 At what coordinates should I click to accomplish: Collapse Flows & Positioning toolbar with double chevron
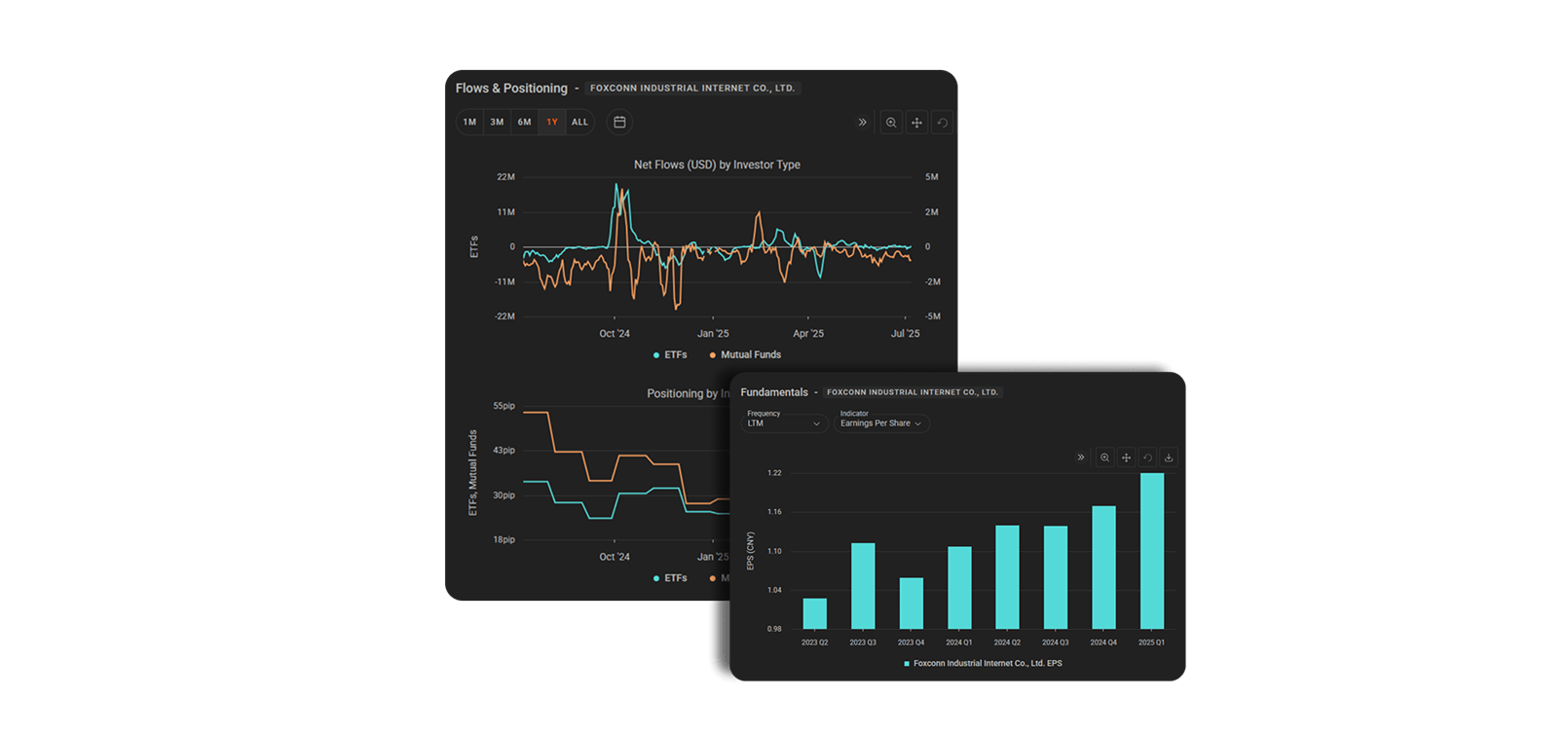click(x=862, y=123)
